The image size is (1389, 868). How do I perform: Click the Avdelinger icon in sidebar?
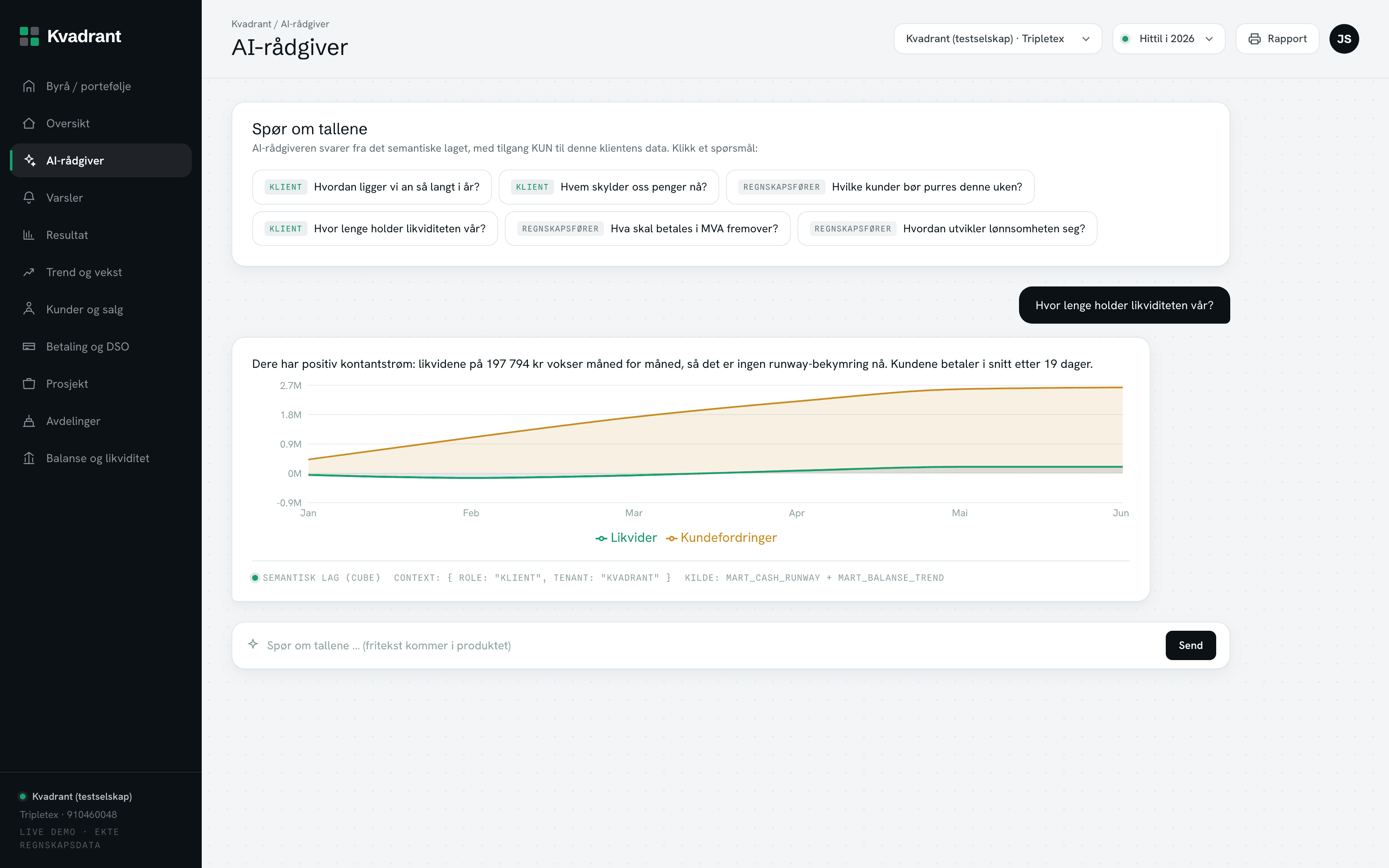point(29,421)
